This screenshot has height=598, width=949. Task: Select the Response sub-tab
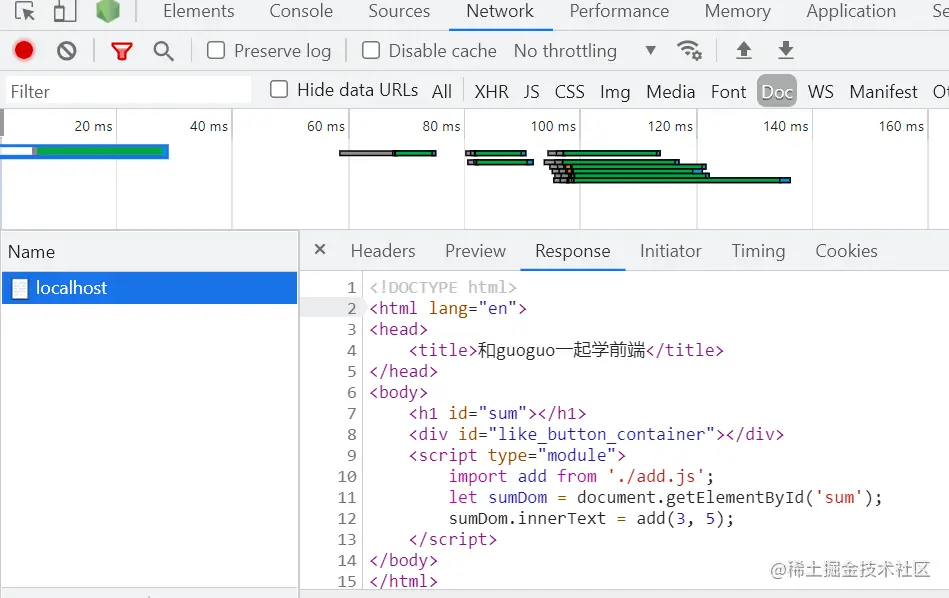(573, 251)
